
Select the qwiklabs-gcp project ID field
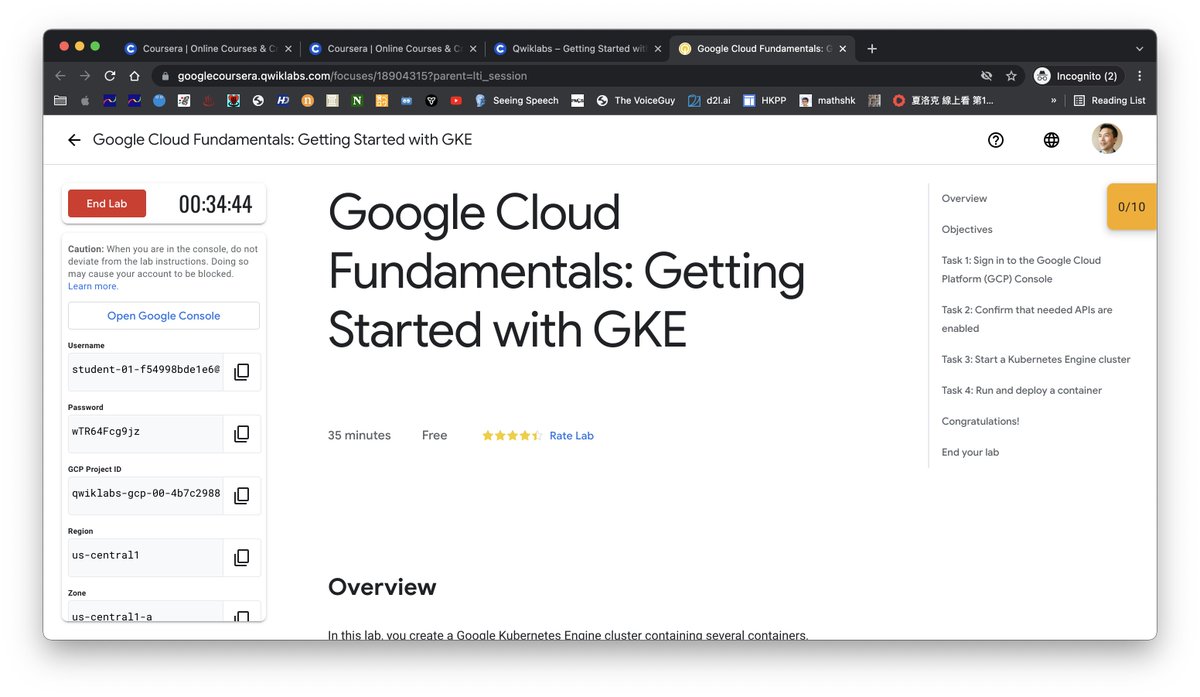[x=145, y=494]
